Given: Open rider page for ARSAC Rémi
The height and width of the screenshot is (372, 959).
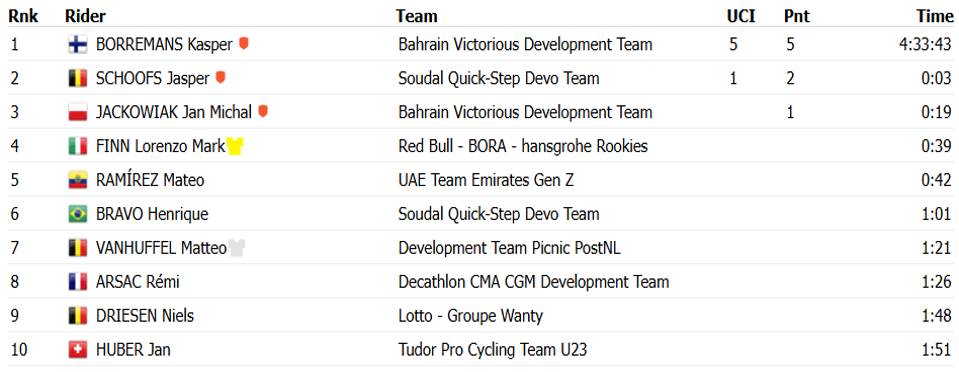Looking at the screenshot, I should pos(138,282).
